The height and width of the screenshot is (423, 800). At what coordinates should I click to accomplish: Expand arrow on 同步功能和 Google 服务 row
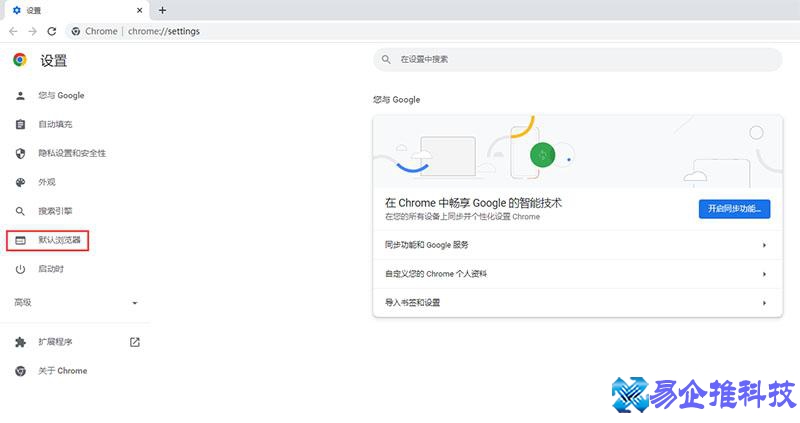(764, 245)
